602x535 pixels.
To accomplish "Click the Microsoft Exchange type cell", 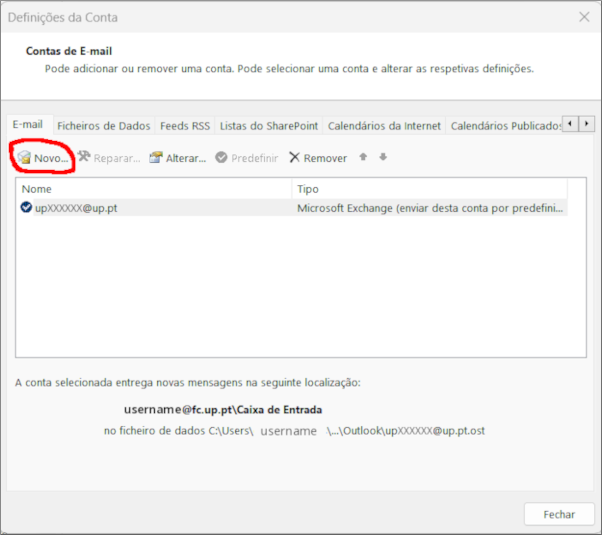I will click(430, 208).
